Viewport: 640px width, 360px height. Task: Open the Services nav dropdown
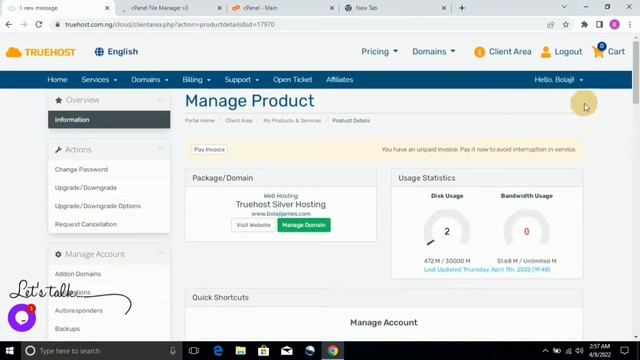point(99,80)
